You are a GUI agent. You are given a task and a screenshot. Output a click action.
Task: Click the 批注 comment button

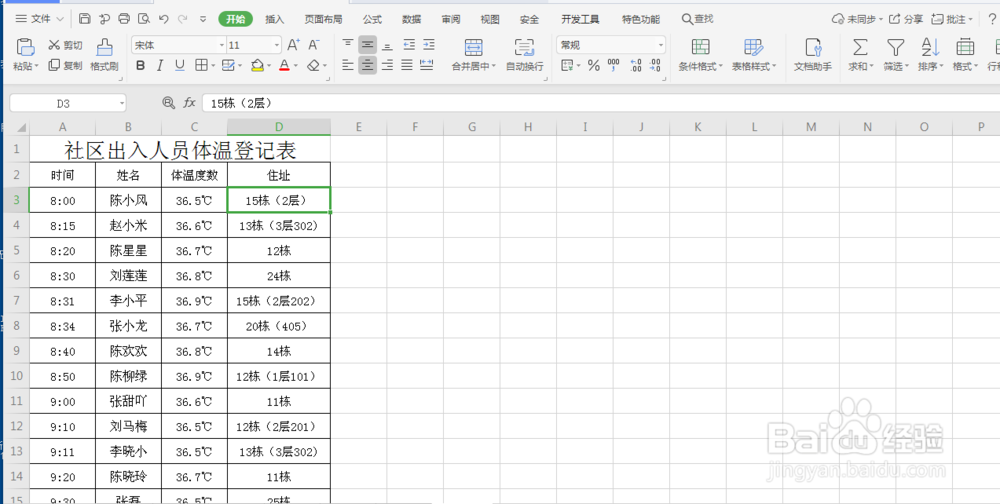pos(952,19)
